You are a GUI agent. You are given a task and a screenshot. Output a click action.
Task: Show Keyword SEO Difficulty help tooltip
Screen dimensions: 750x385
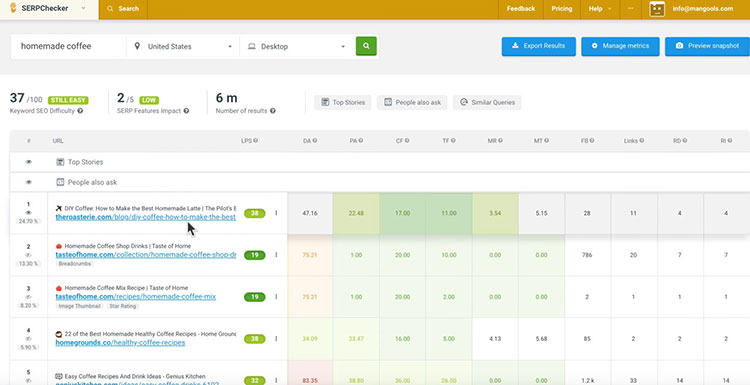click(80, 111)
